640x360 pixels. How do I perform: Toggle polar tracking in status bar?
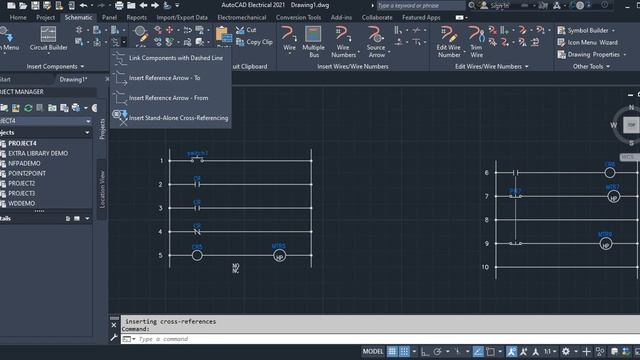point(437,351)
